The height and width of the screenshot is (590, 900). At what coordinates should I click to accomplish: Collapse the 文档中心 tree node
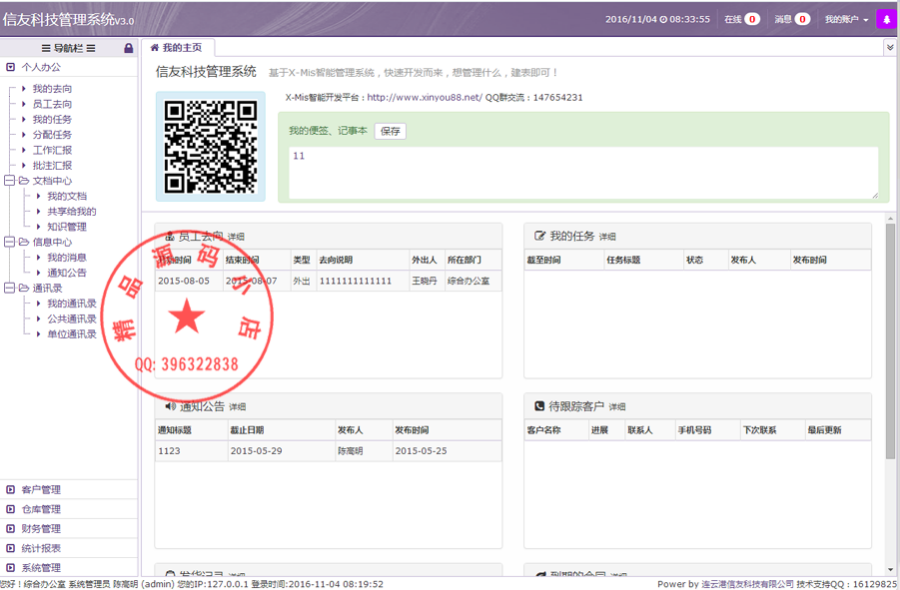[x=9, y=180]
